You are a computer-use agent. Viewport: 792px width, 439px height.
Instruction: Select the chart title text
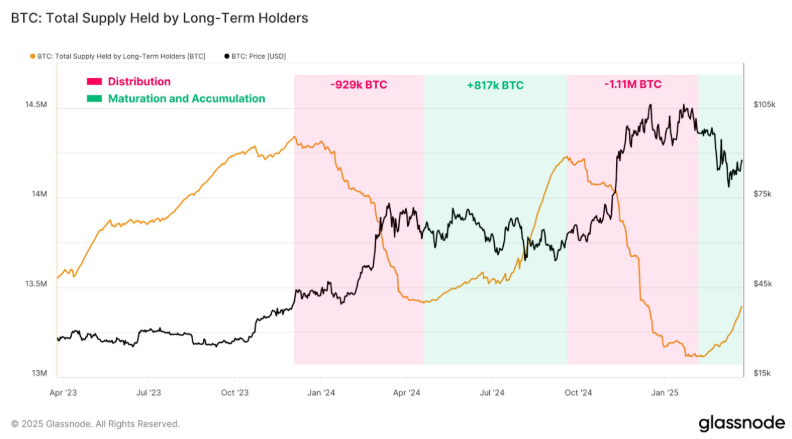pos(160,18)
